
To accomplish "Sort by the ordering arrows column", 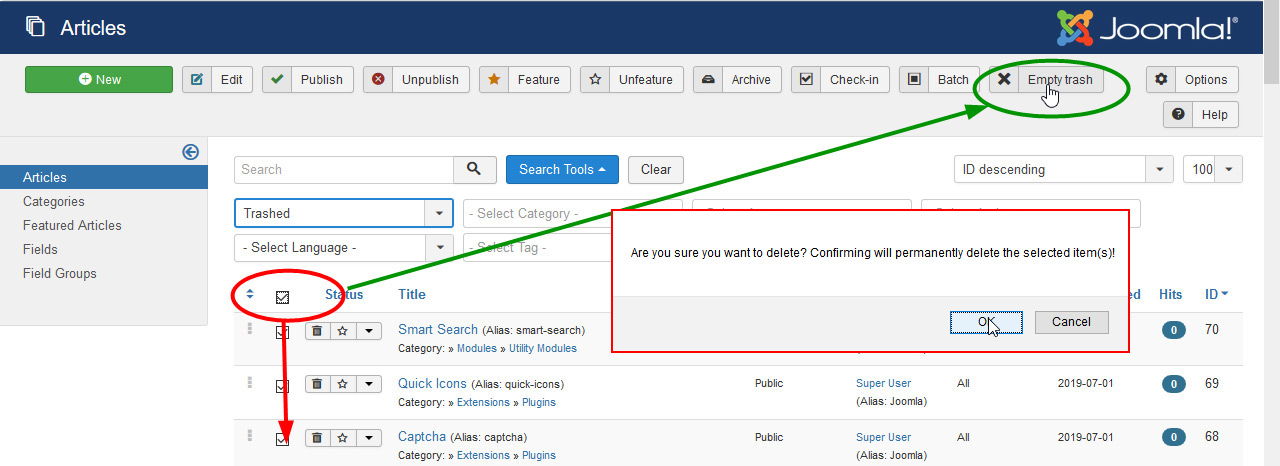I will point(250,294).
